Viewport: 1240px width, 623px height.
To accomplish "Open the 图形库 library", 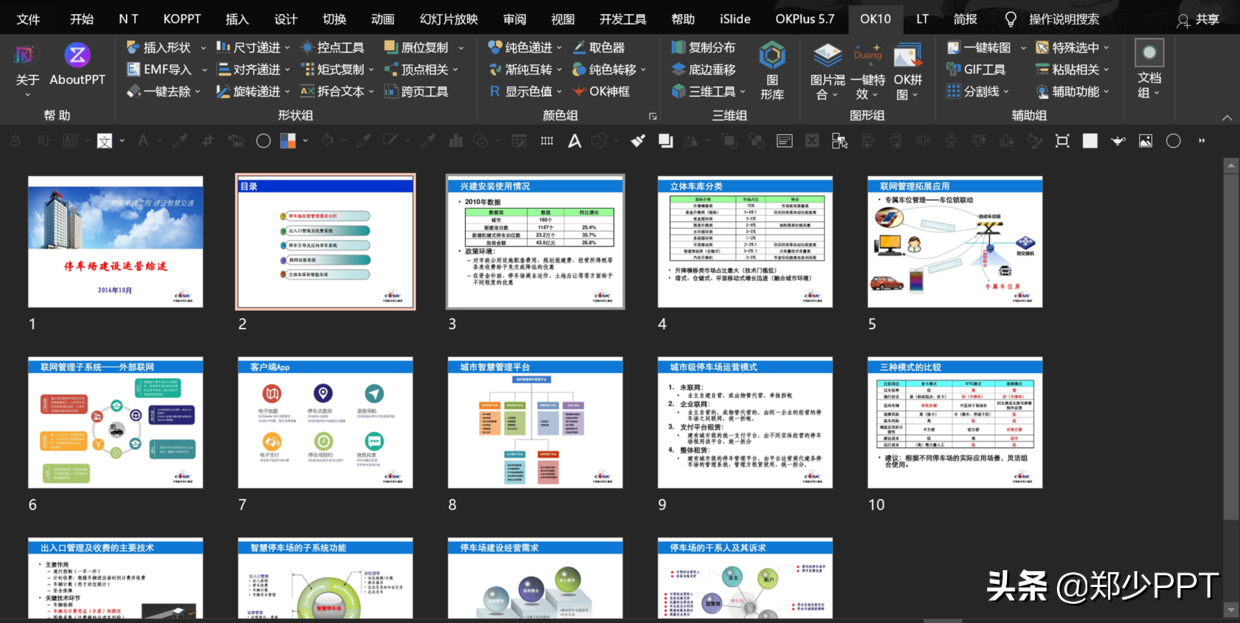I will pos(772,70).
